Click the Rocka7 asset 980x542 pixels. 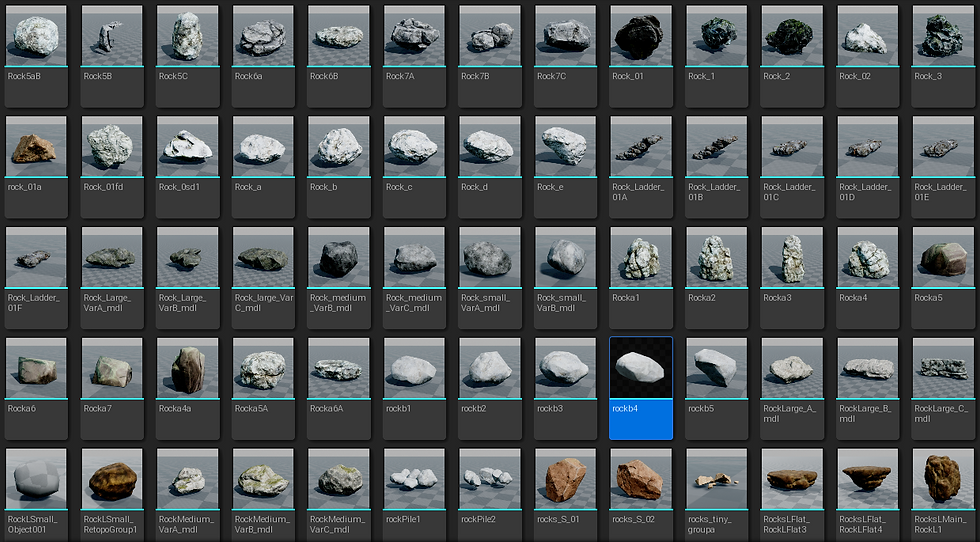pyautogui.click(x=112, y=388)
